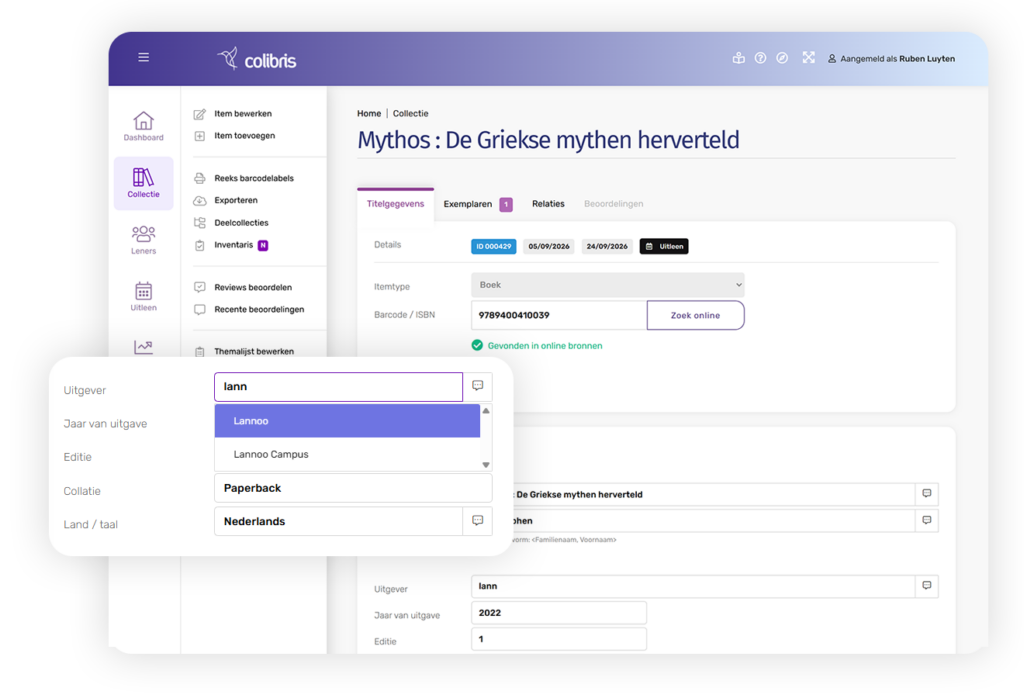Viewport: 1024px width, 695px height.
Task: Click the Collectie breadcrumb
Action: pos(410,114)
